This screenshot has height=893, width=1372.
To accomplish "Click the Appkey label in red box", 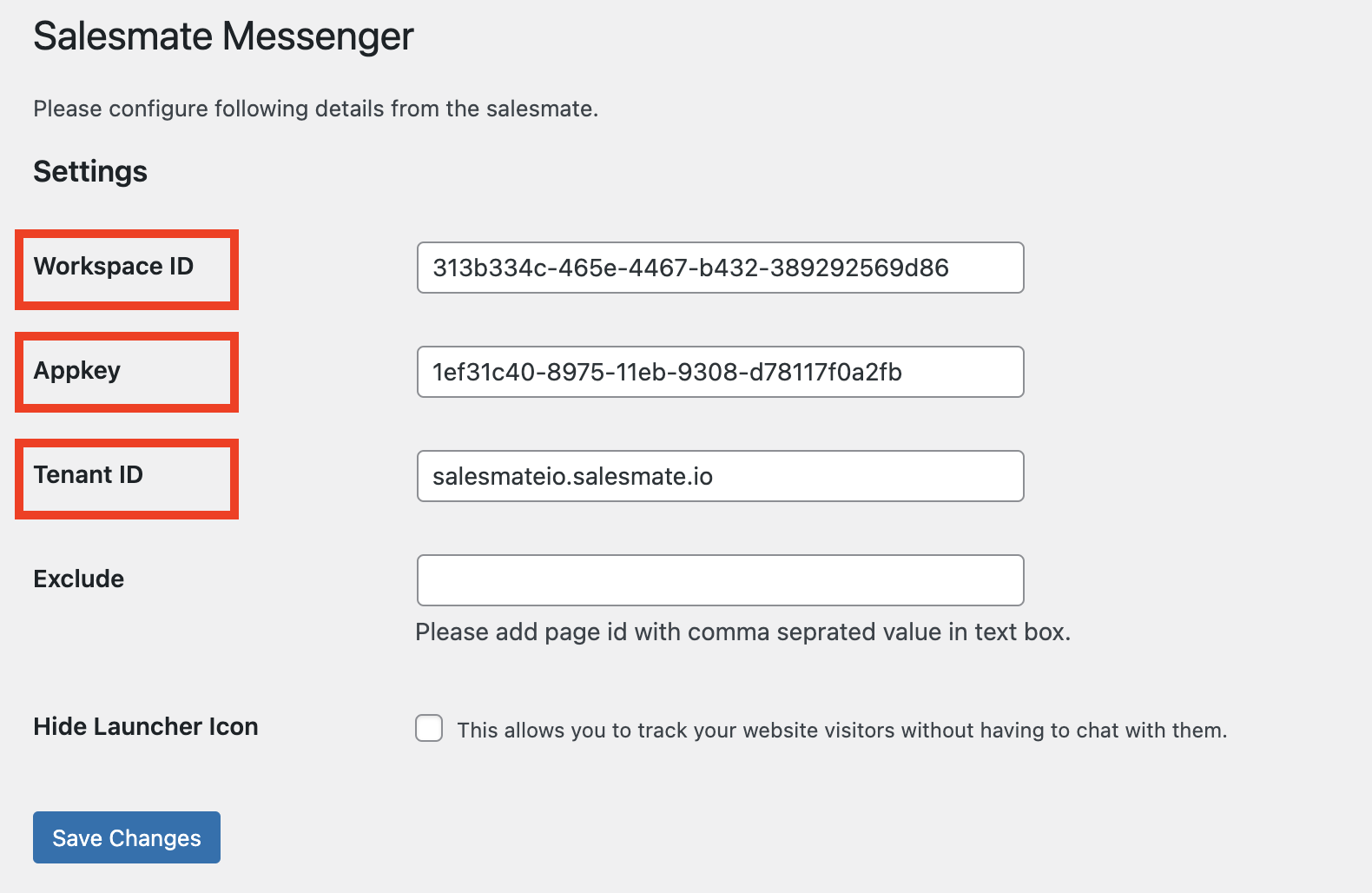I will (76, 370).
